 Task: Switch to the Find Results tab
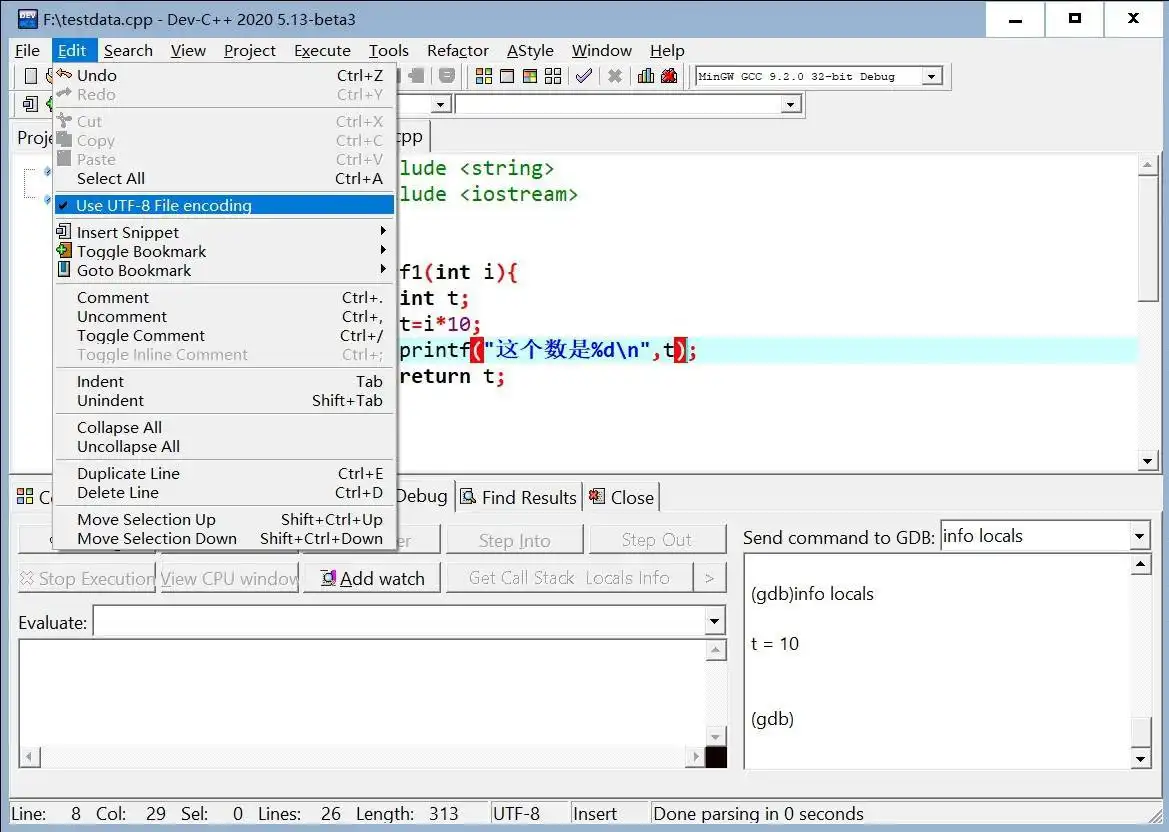519,497
